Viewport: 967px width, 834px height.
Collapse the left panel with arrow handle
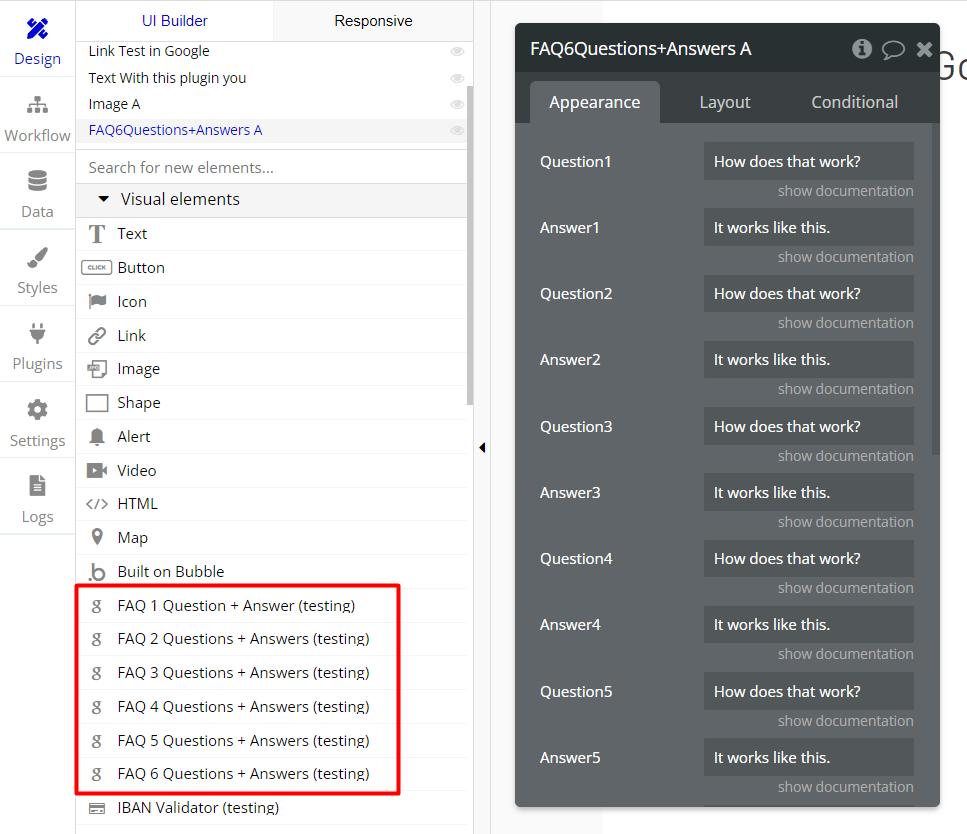point(482,447)
